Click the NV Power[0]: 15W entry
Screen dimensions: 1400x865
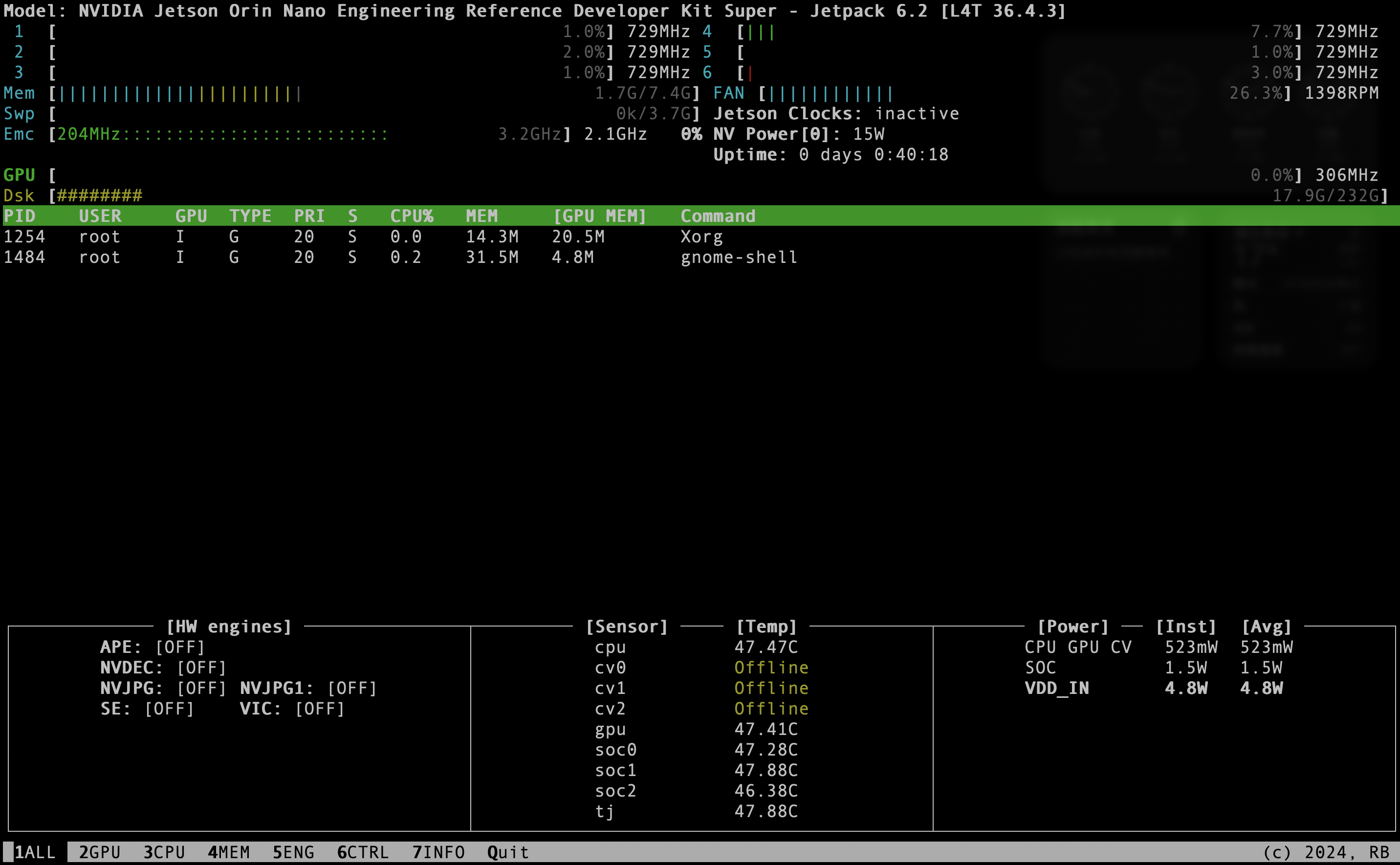click(799, 134)
